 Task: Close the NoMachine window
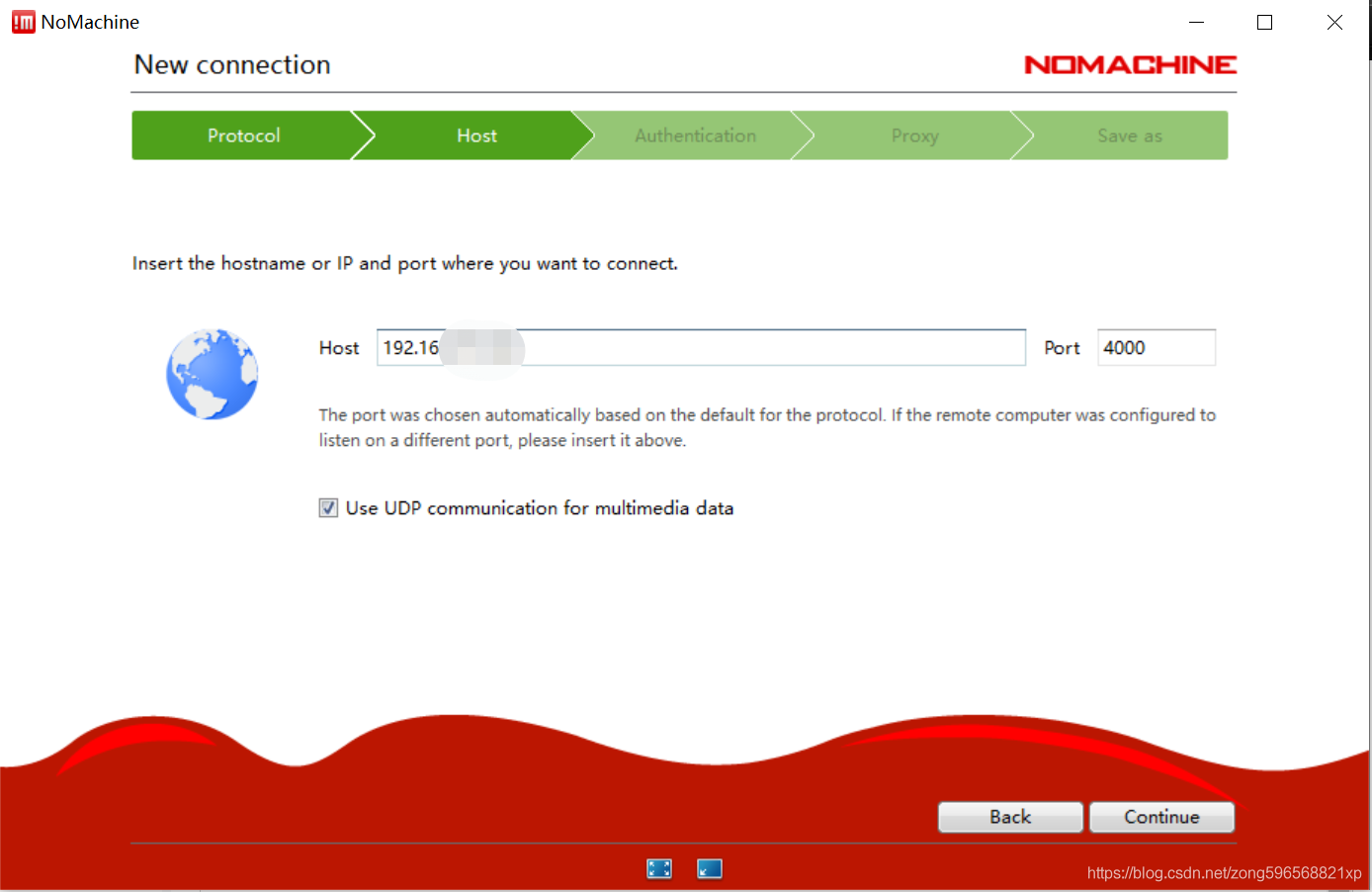pos(1334,22)
